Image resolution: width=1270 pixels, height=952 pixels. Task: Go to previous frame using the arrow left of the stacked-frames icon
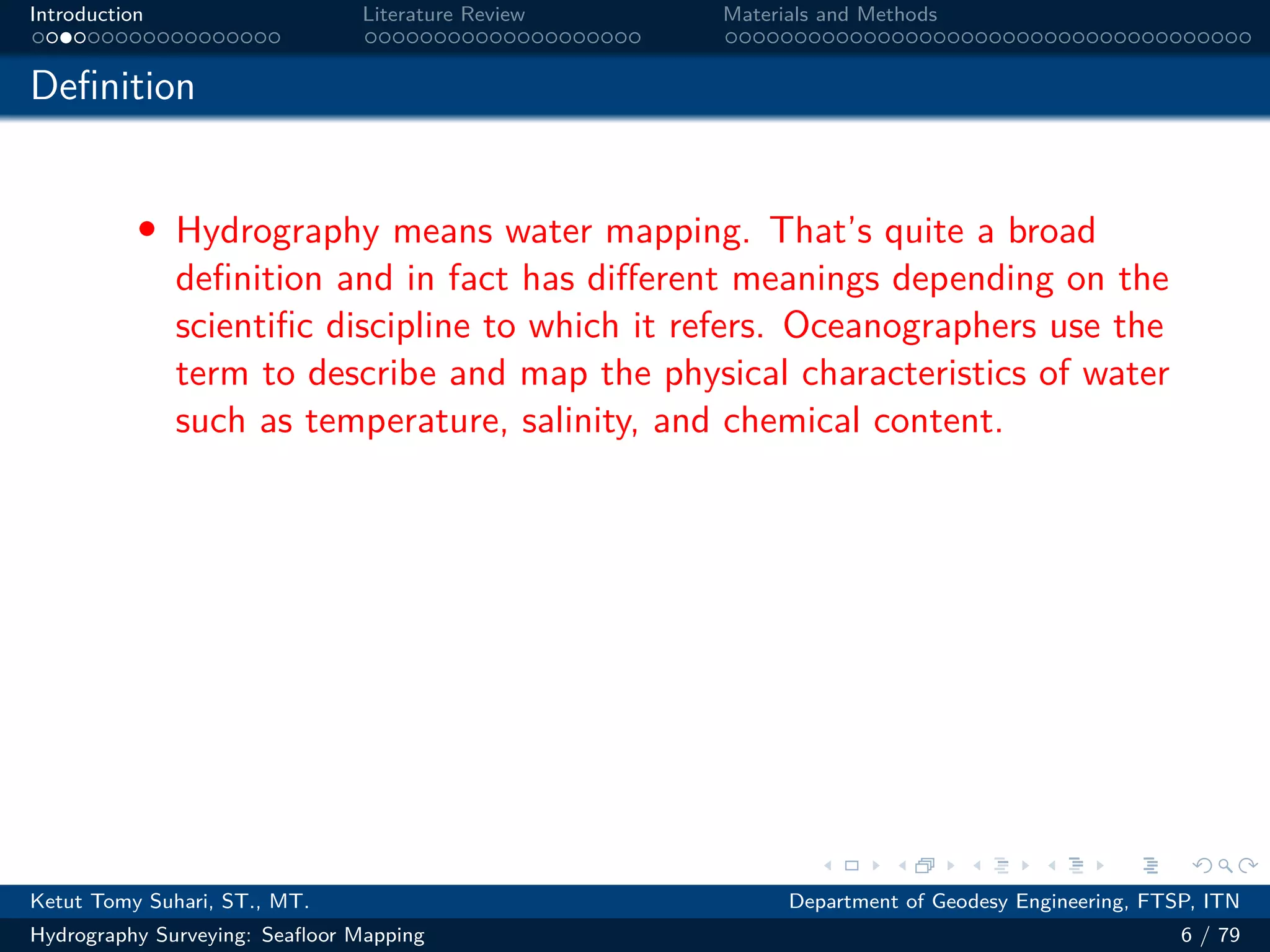[902, 865]
